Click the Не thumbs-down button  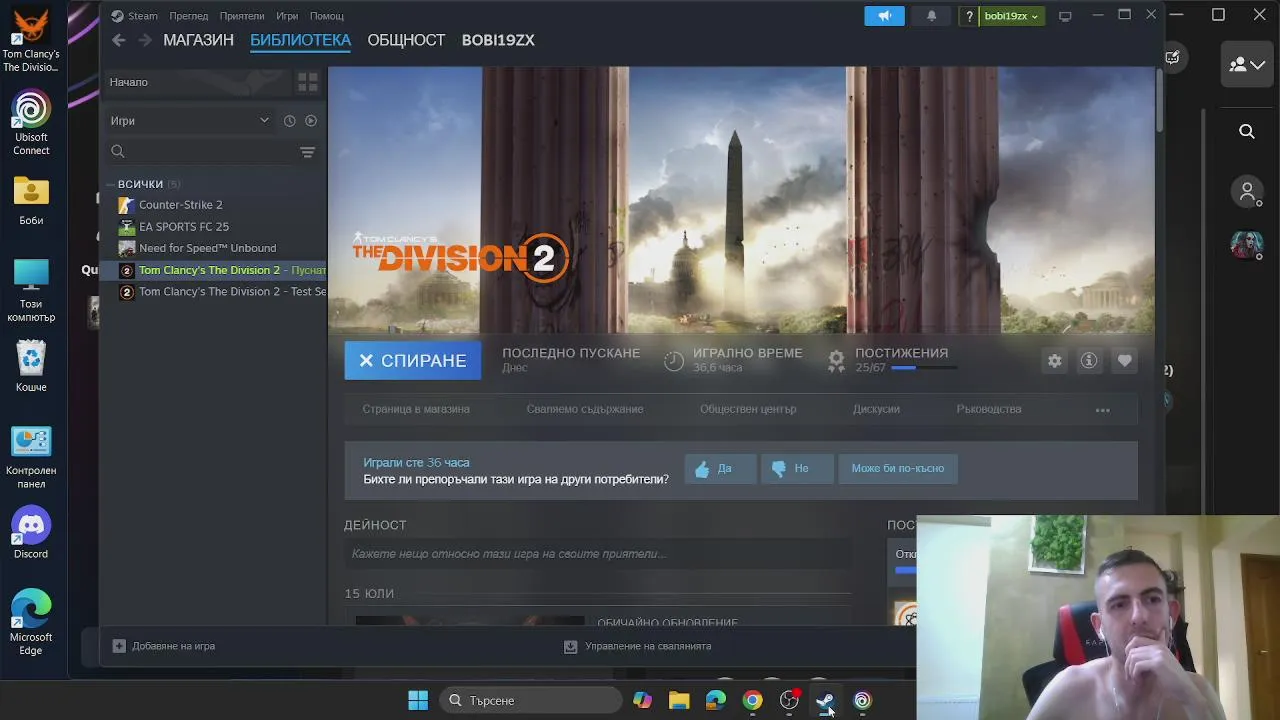pyautogui.click(x=797, y=469)
